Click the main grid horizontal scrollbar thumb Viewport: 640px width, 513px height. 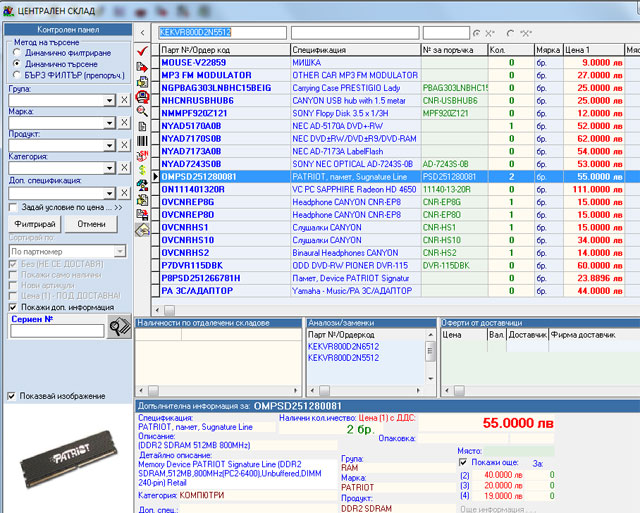169,311
